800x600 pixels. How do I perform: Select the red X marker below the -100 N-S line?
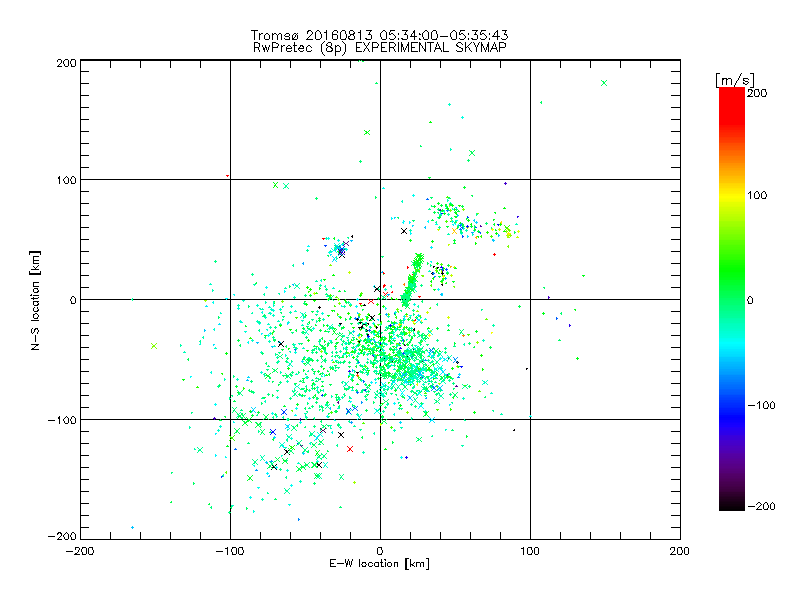coord(350,449)
